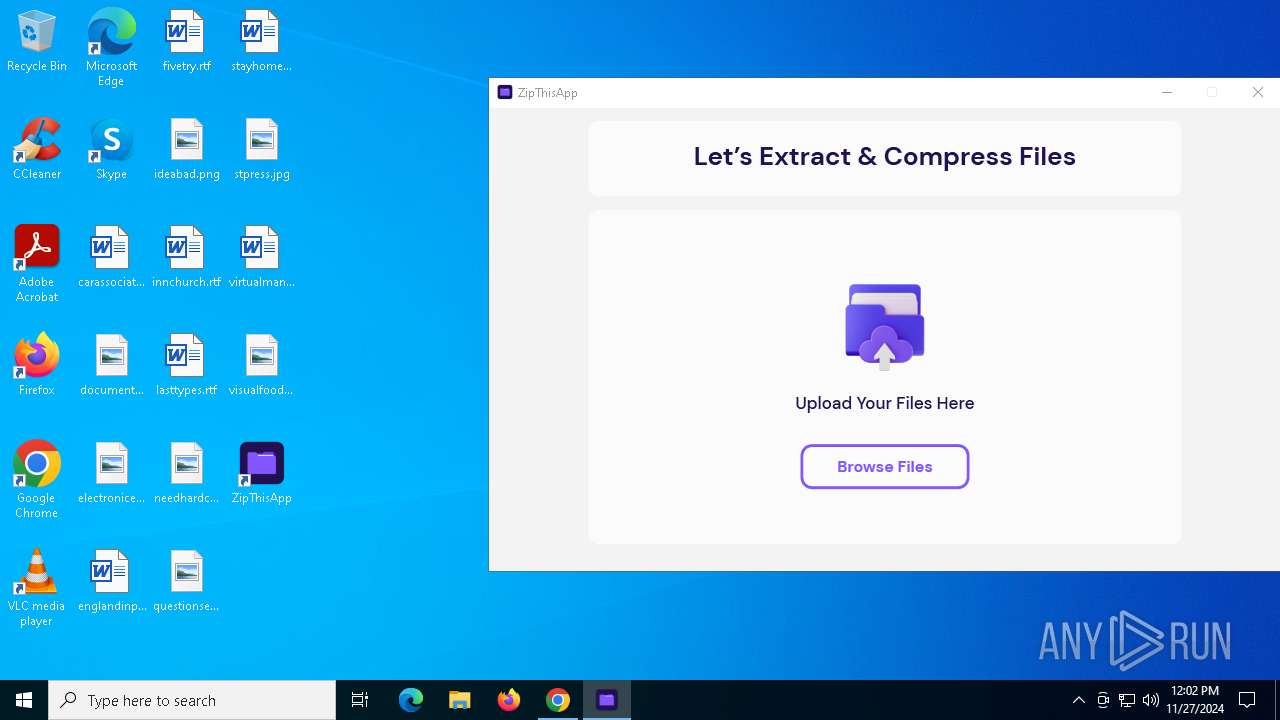Viewport: 1280px width, 720px height.
Task: Launch Firefox from the taskbar
Action: click(509, 700)
